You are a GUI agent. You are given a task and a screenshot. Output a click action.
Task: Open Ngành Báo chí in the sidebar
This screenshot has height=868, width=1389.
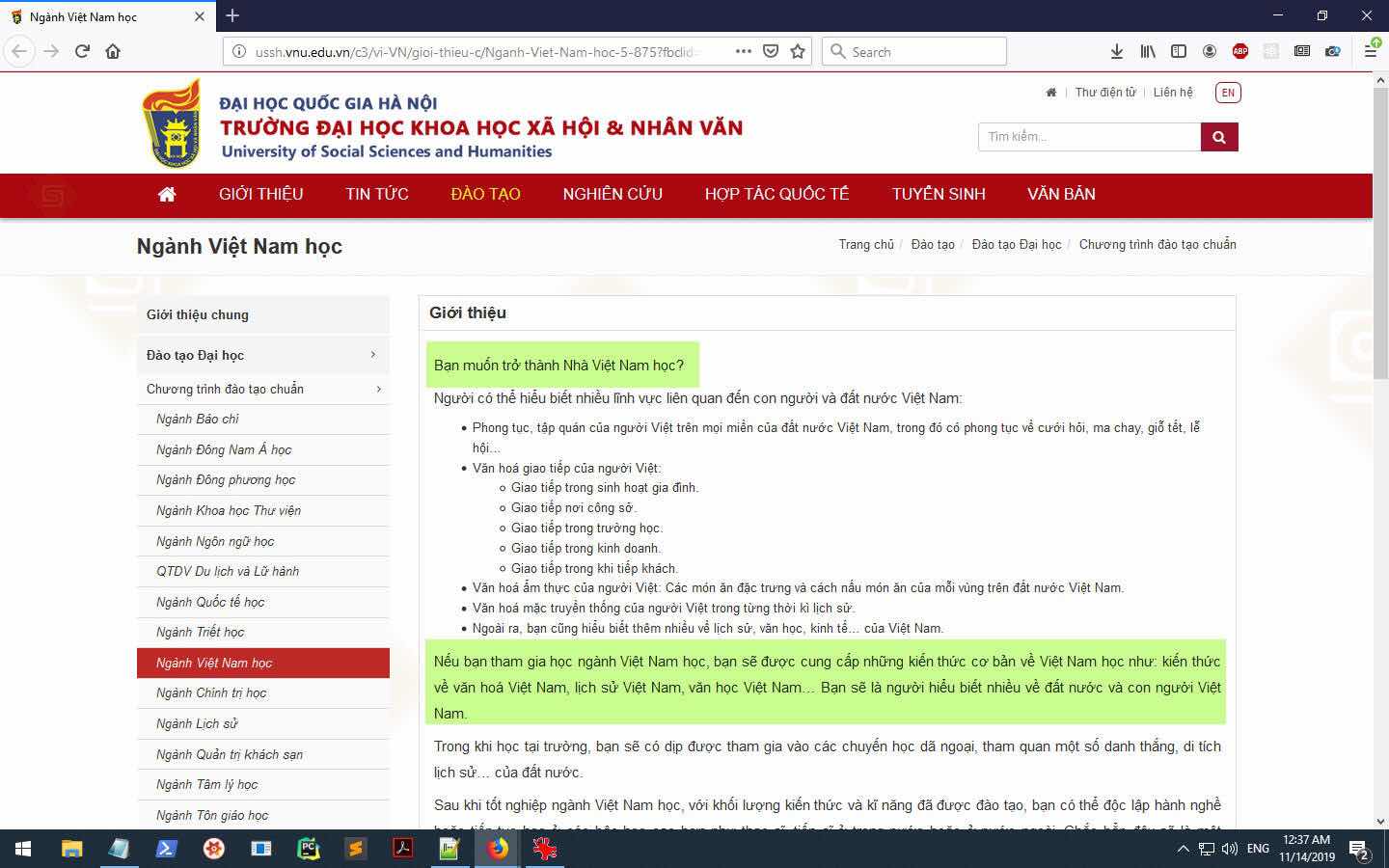click(x=263, y=419)
